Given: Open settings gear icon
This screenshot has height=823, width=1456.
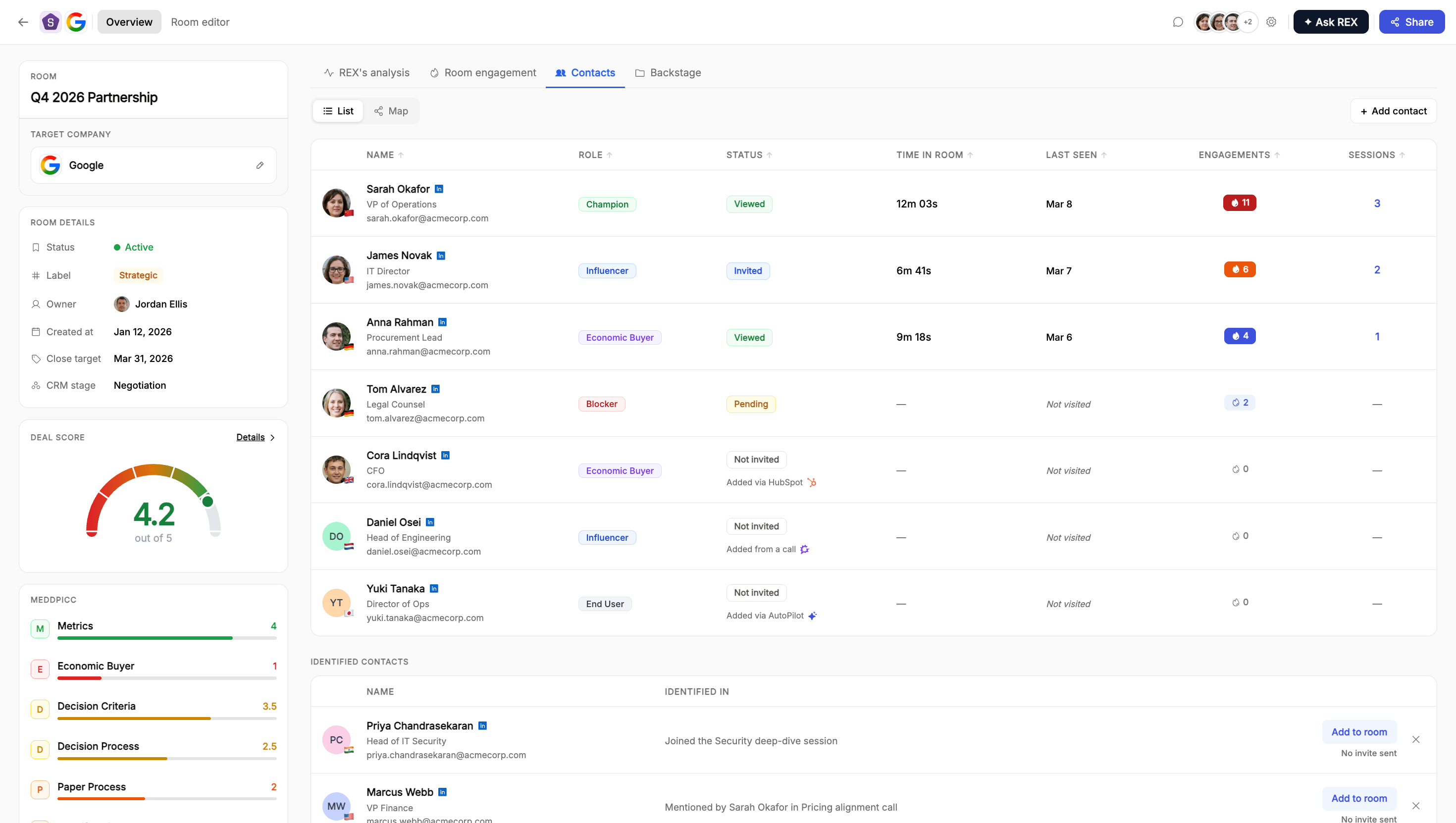Looking at the screenshot, I should tap(1271, 22).
